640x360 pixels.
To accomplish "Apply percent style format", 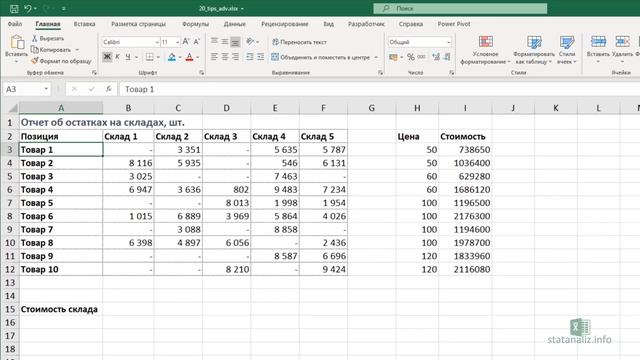I will click(411, 57).
